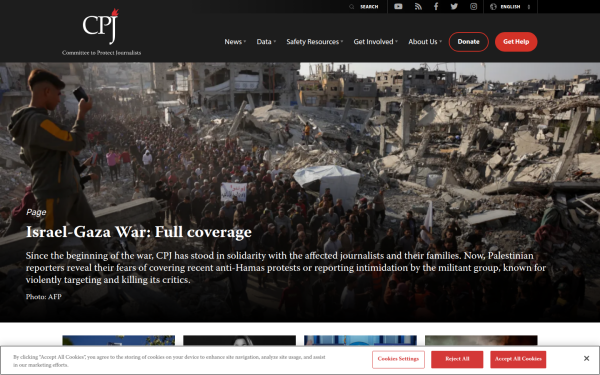Close the cookie banner with X
The image size is (600, 375).
(586, 359)
